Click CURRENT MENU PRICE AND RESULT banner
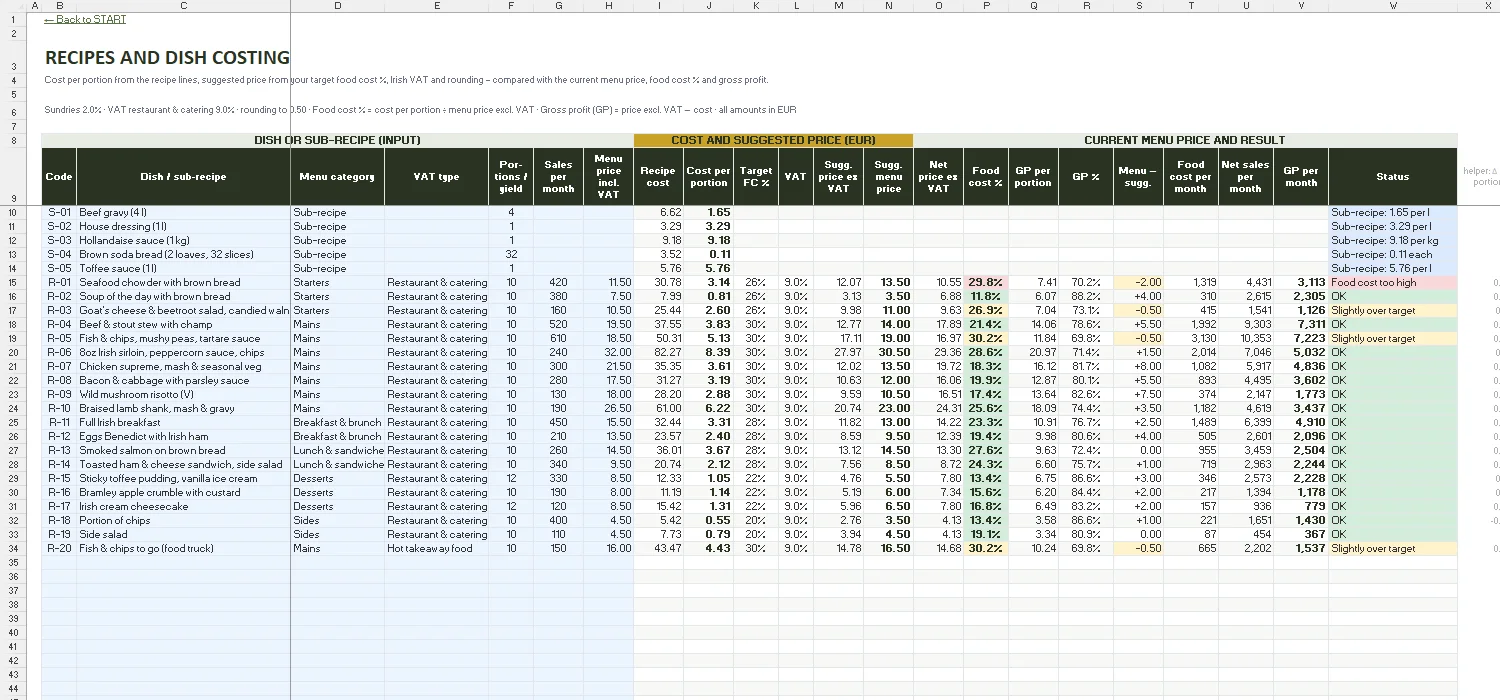The image size is (1500, 700). [x=1185, y=140]
